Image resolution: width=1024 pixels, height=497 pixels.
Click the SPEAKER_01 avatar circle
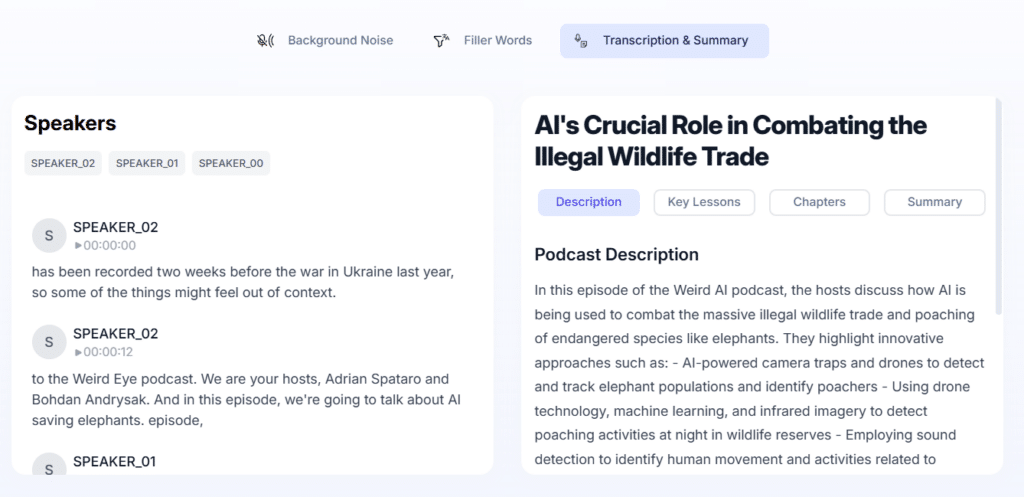coord(49,465)
